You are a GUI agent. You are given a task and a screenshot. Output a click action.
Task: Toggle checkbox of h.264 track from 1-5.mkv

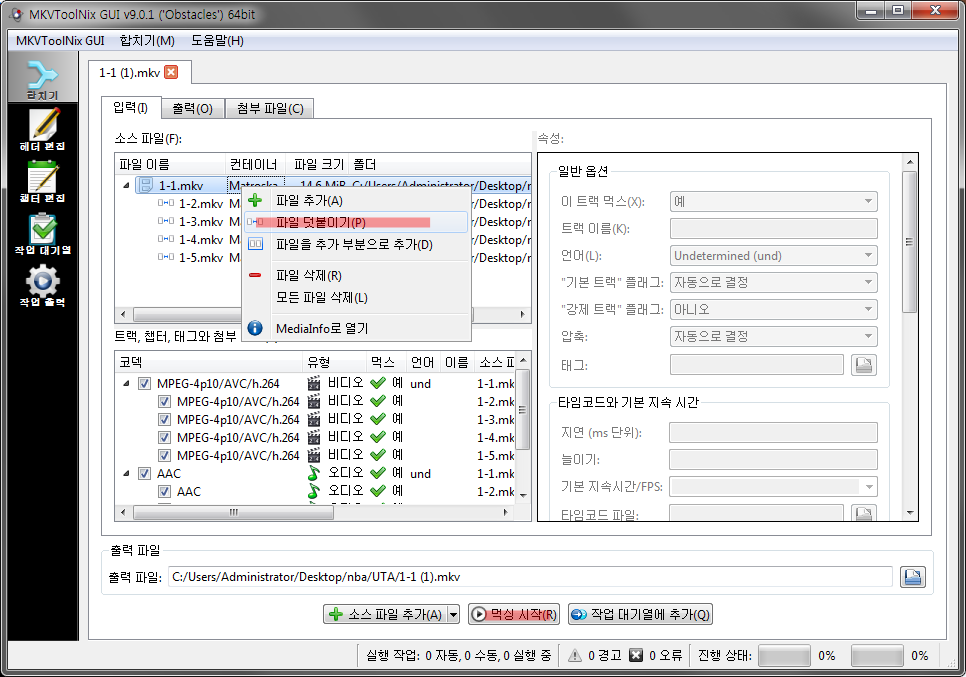pos(164,455)
